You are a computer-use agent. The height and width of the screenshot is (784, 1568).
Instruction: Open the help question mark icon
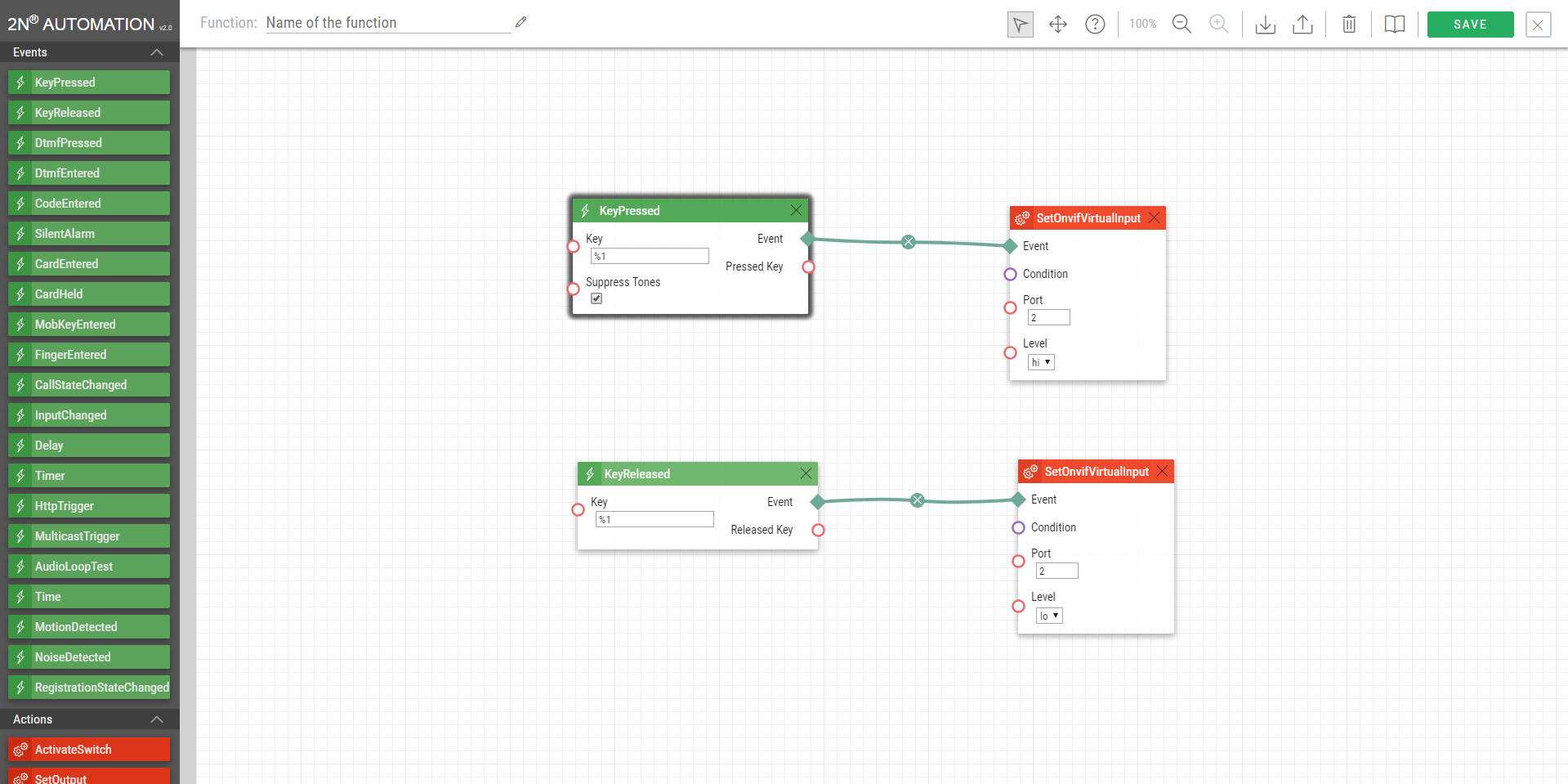tap(1095, 25)
